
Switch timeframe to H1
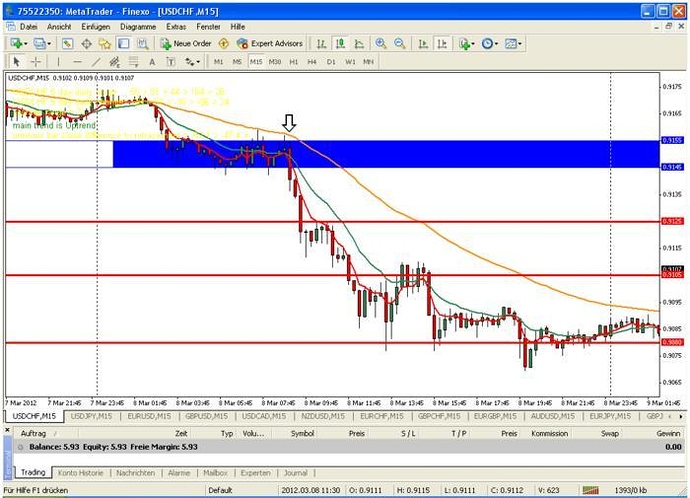[294, 62]
